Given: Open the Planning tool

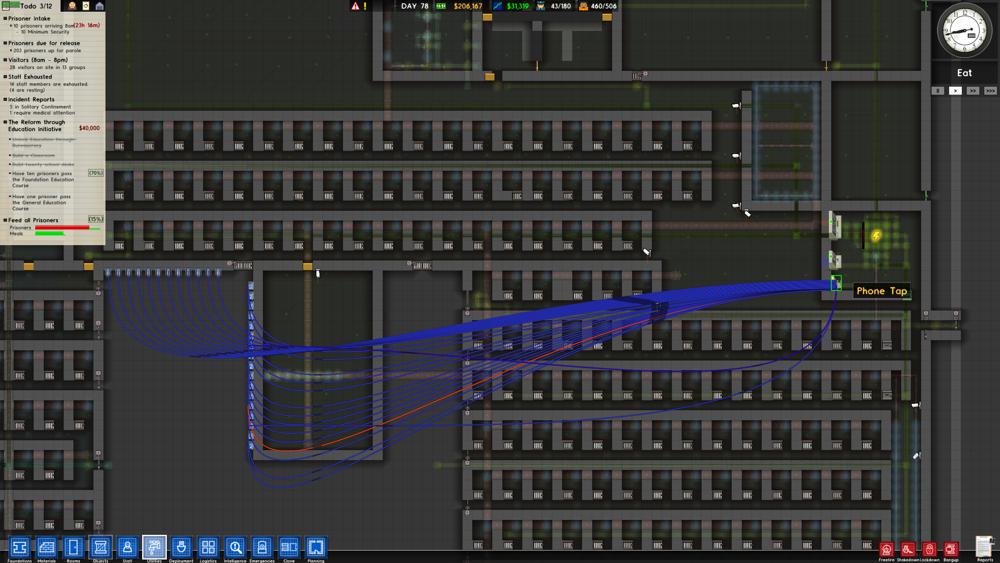Looking at the screenshot, I should click(x=316, y=547).
